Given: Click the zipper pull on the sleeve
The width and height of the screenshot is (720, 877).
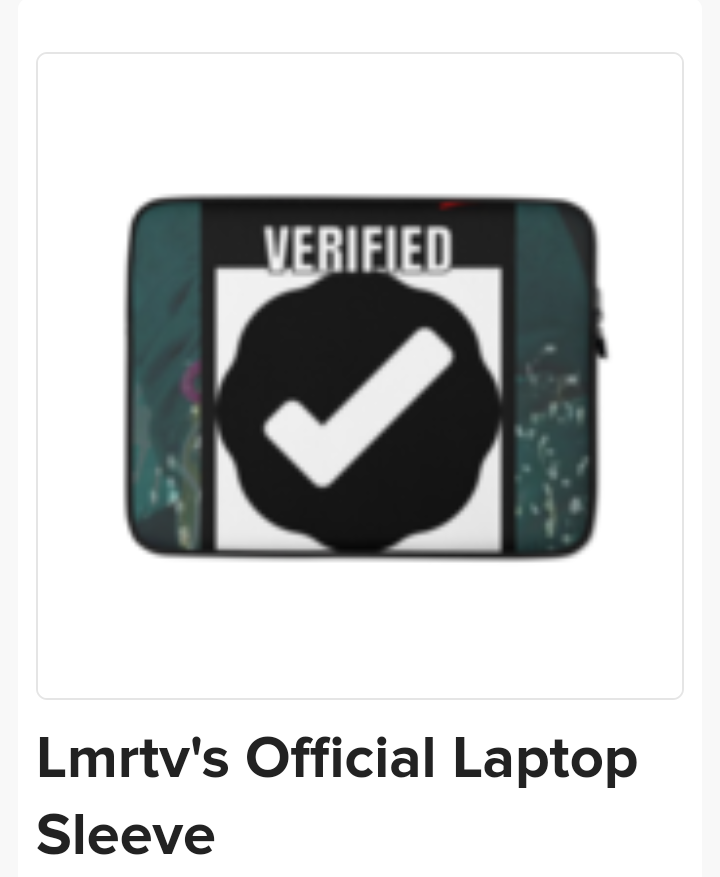Looking at the screenshot, I should (600, 324).
